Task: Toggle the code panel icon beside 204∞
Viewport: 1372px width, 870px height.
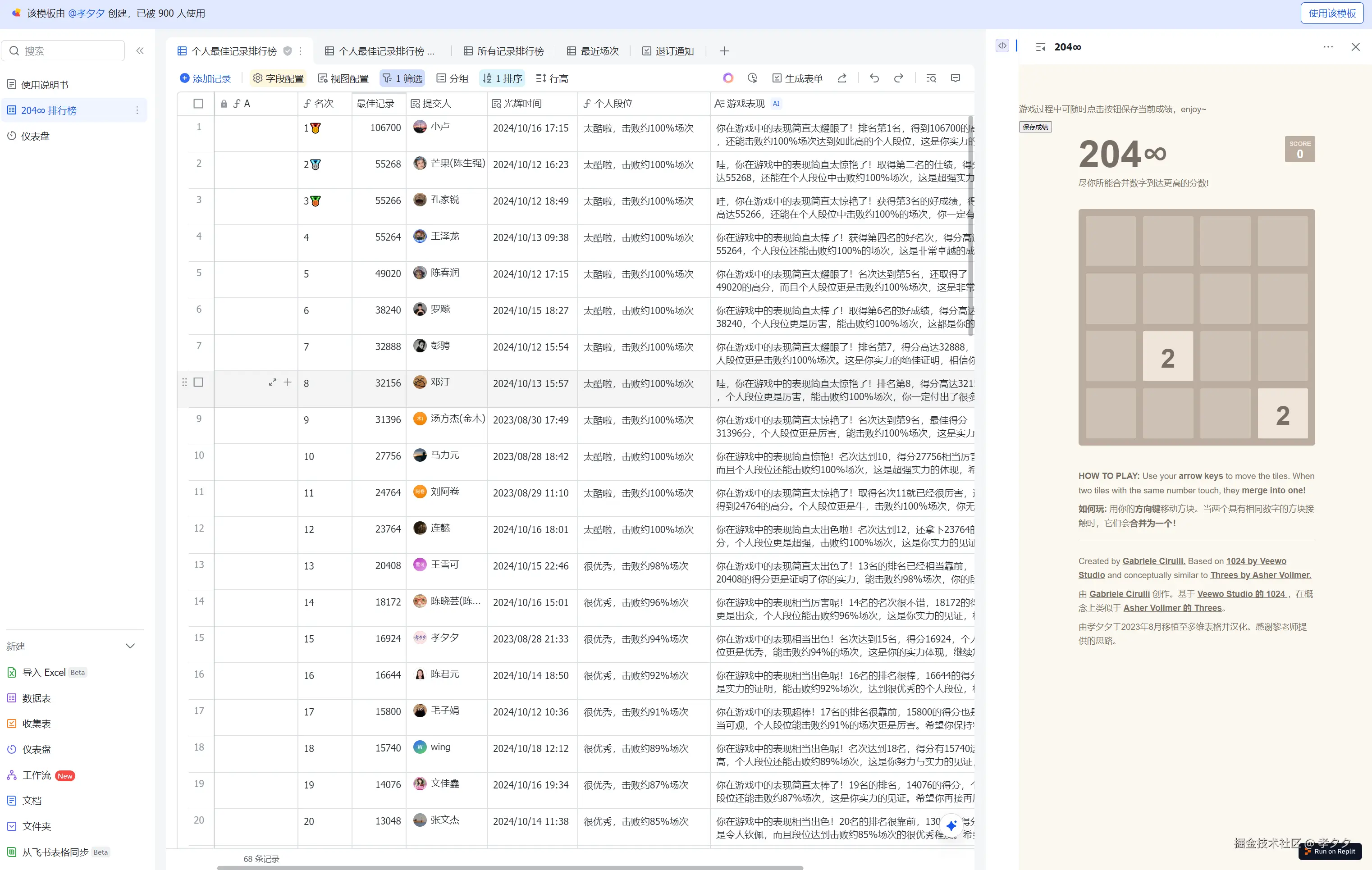Action: tap(1002, 46)
